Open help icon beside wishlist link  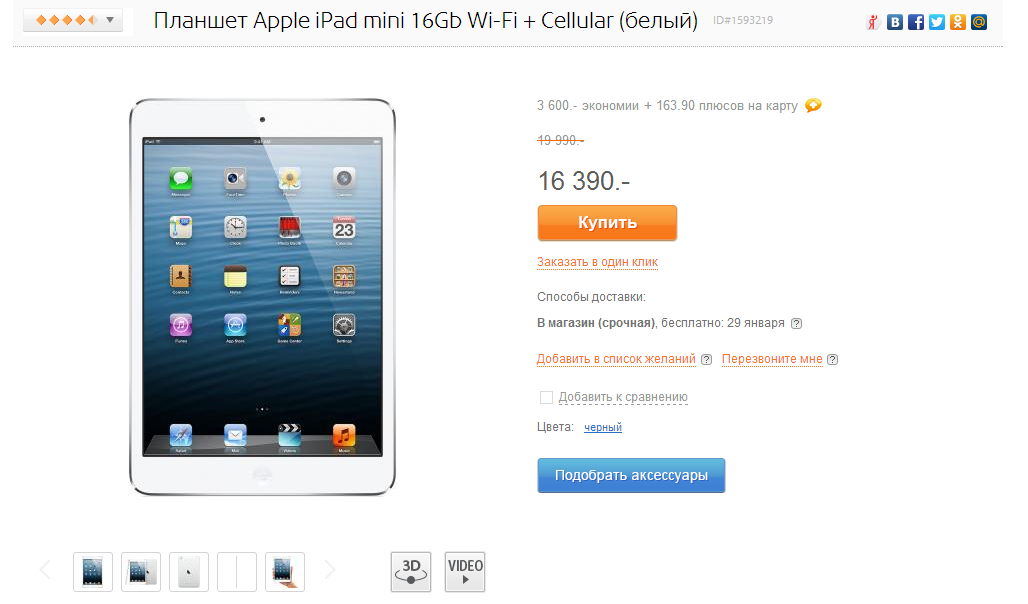click(707, 359)
